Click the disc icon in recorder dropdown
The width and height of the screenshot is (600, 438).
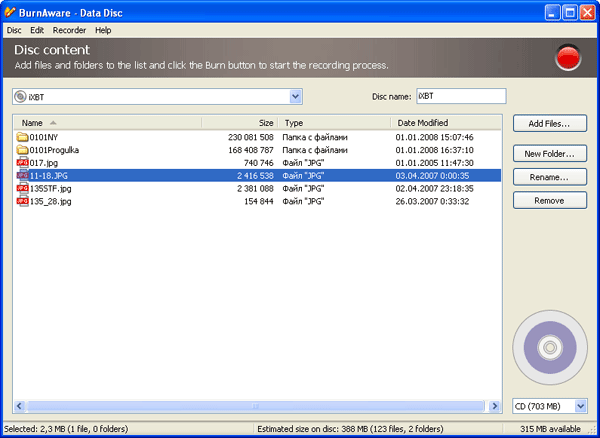tap(20, 97)
